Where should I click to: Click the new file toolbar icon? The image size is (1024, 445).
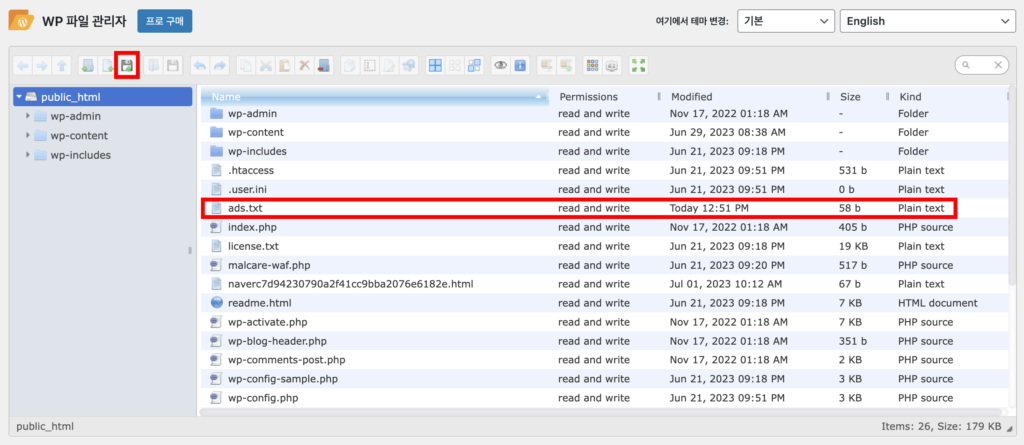coord(107,65)
